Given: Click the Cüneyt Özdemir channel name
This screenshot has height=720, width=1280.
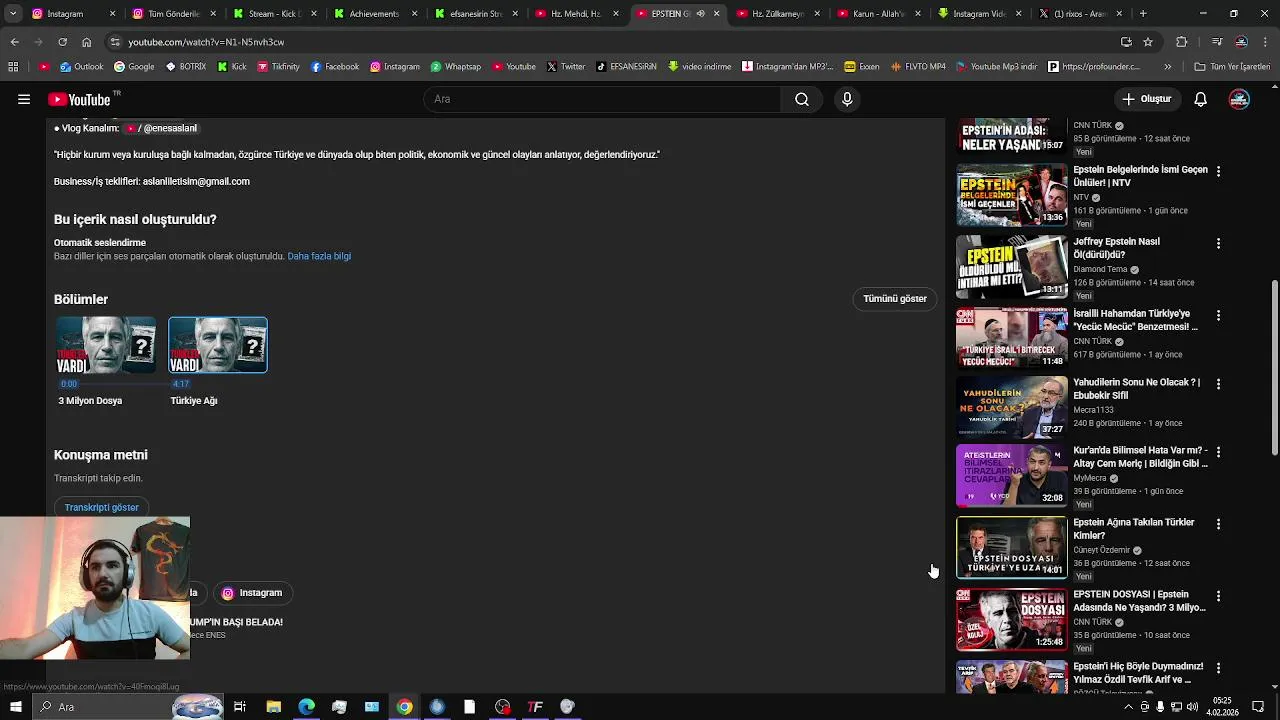Looking at the screenshot, I should [x=1101, y=550].
